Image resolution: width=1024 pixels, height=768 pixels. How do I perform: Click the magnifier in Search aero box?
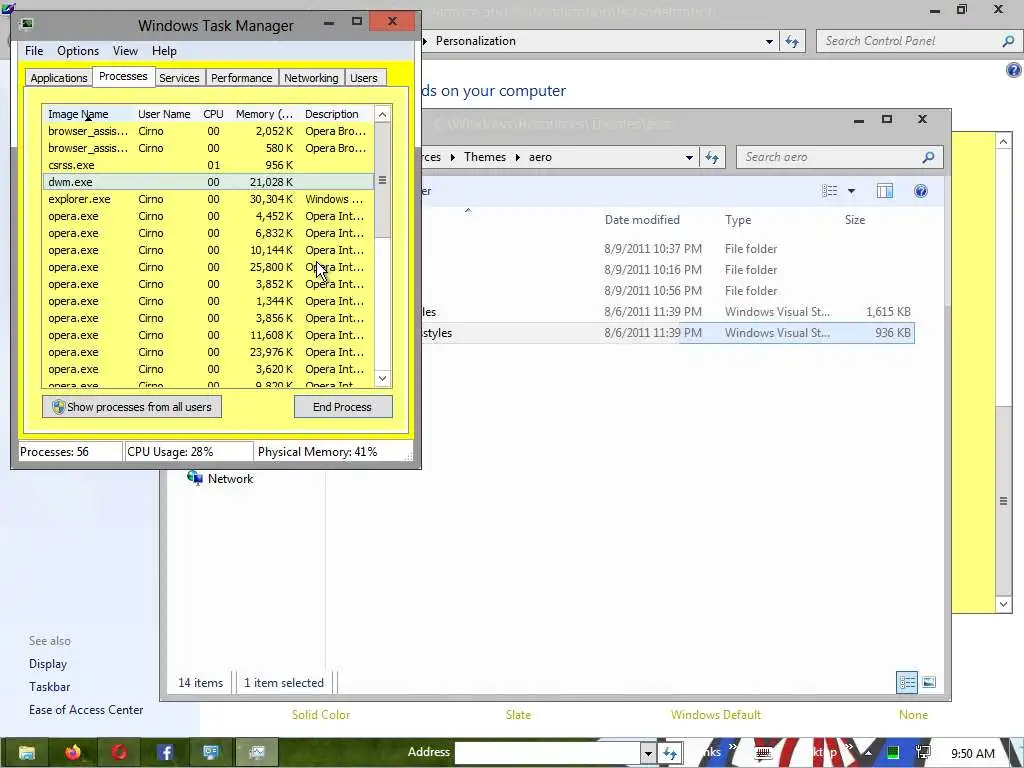pos(928,157)
